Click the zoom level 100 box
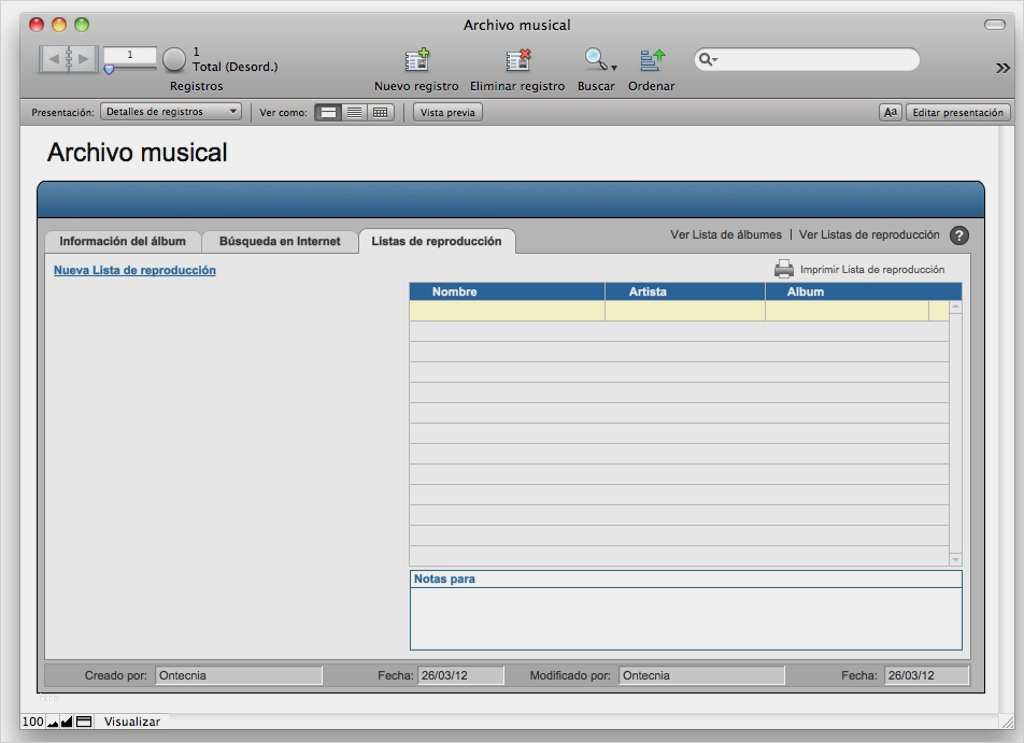This screenshot has width=1024, height=743. tap(33, 721)
